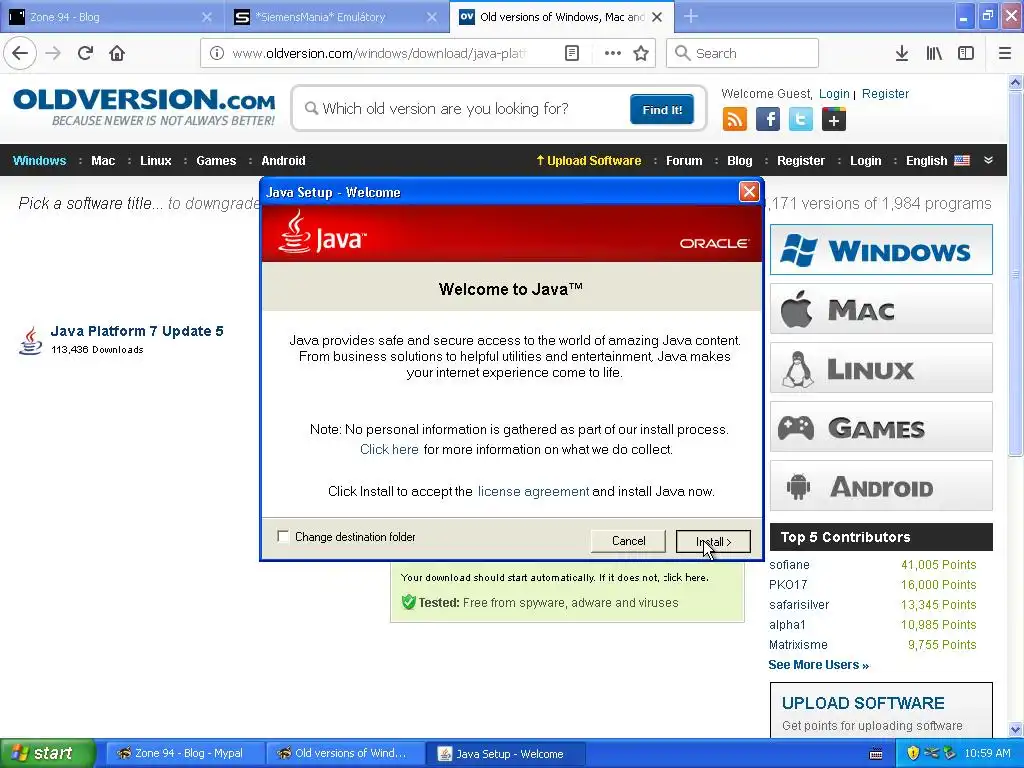The image size is (1024, 768).
Task: Click the page vertical scrollbar thumb
Action: pos(1015,274)
